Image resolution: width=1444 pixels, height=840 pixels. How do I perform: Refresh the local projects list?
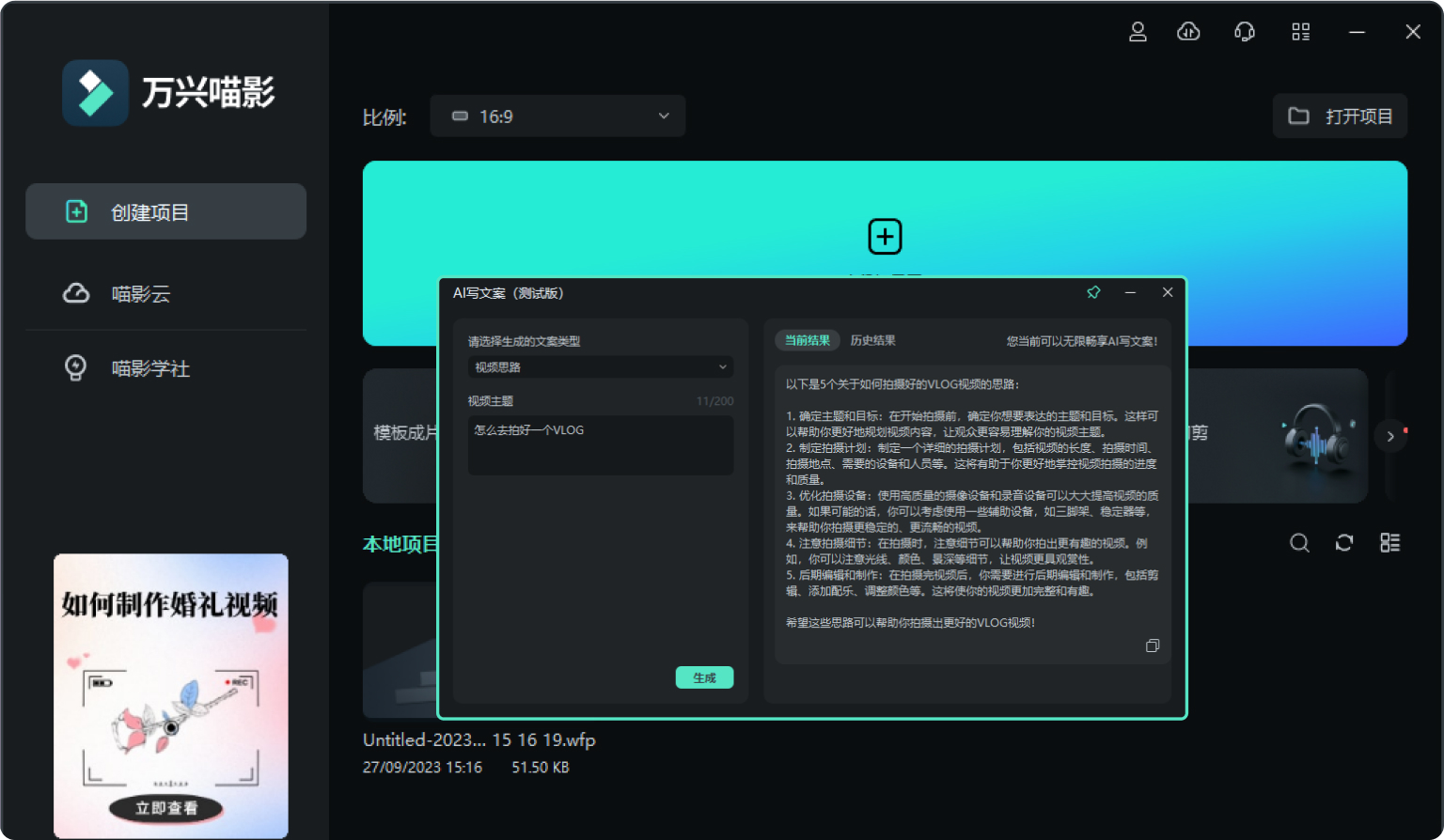1344,543
